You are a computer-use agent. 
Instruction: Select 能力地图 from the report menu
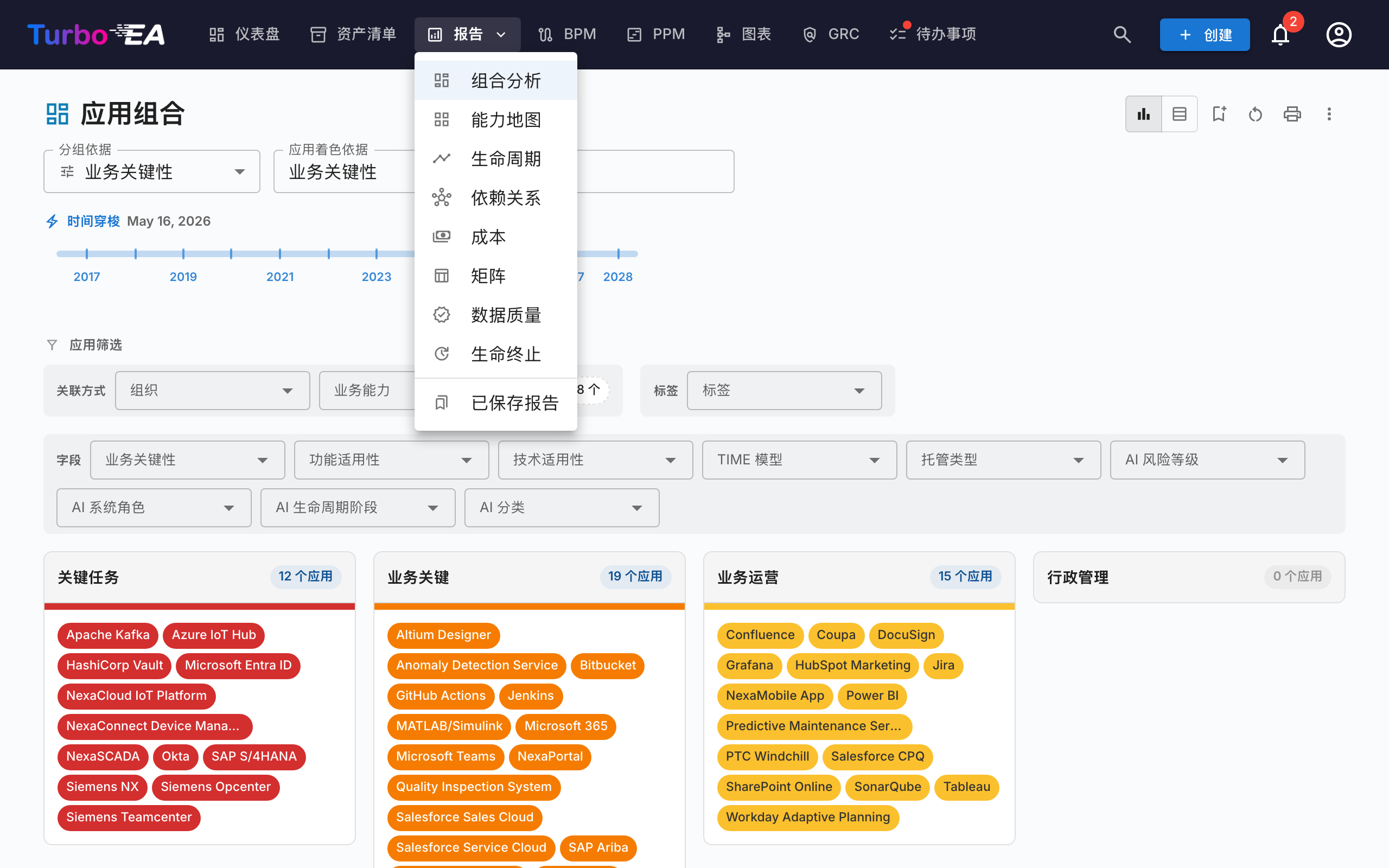point(496,119)
